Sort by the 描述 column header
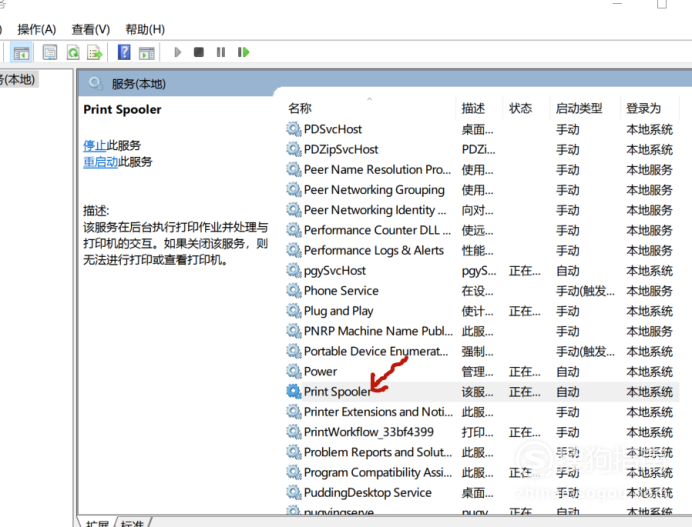692x527 pixels. (x=473, y=108)
